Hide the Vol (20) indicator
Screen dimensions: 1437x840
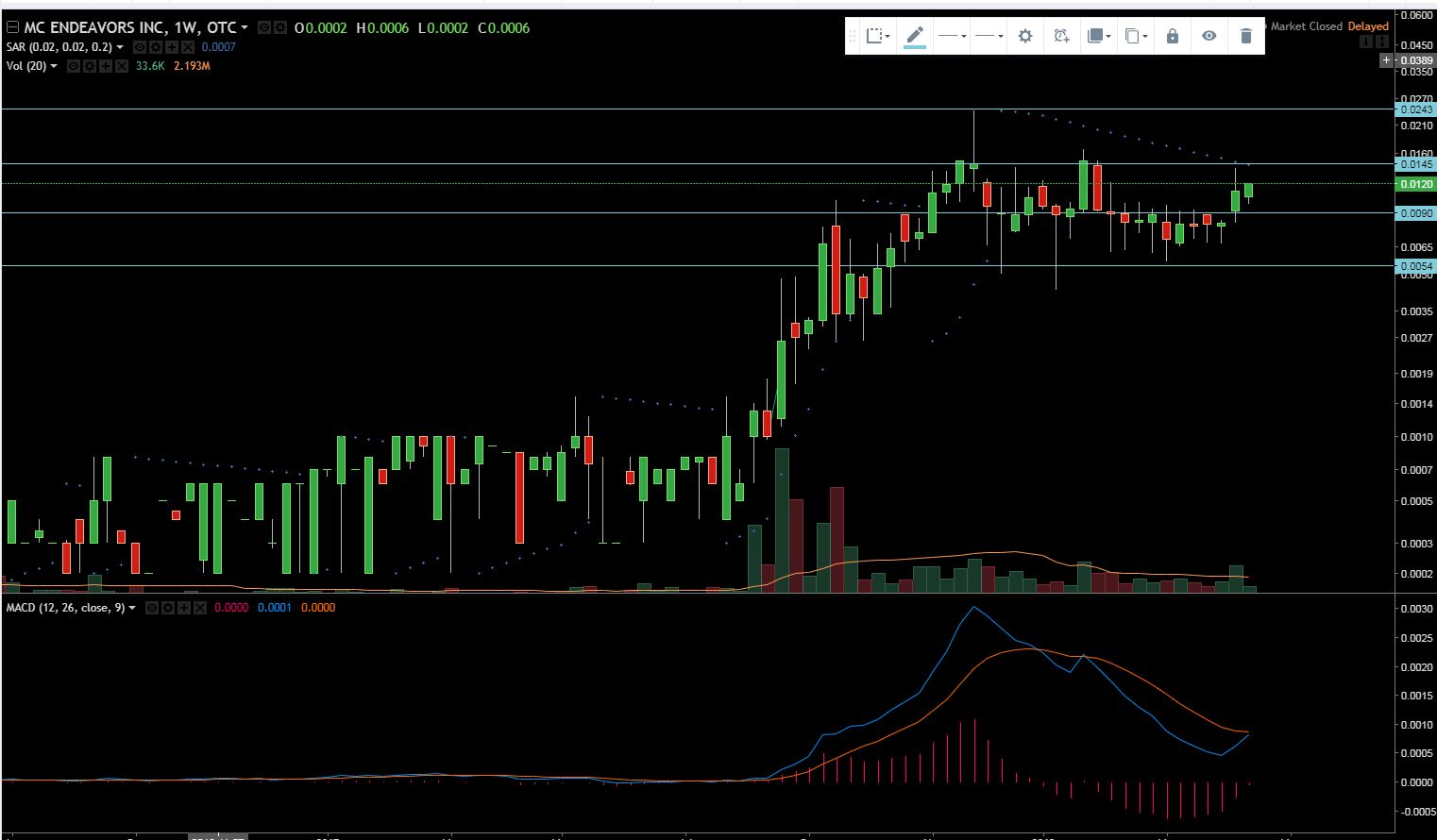coord(72,66)
